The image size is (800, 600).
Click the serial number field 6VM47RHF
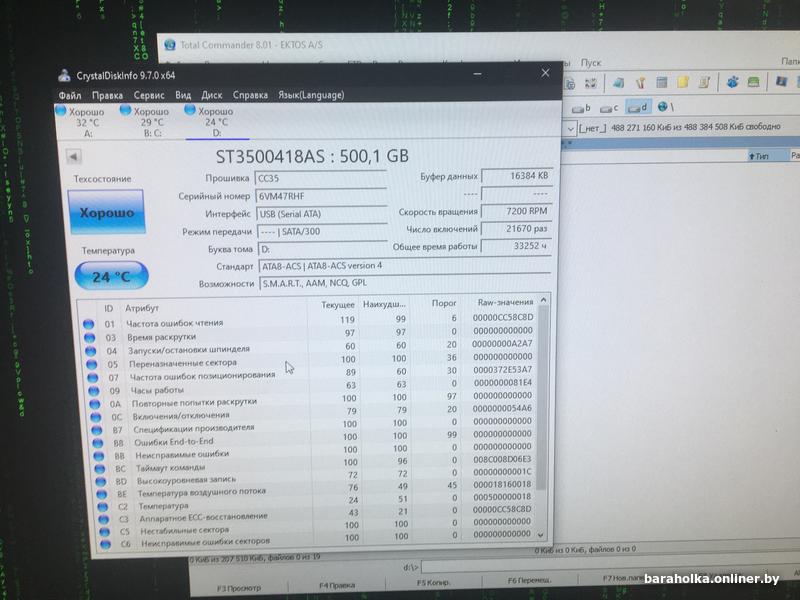(321, 196)
